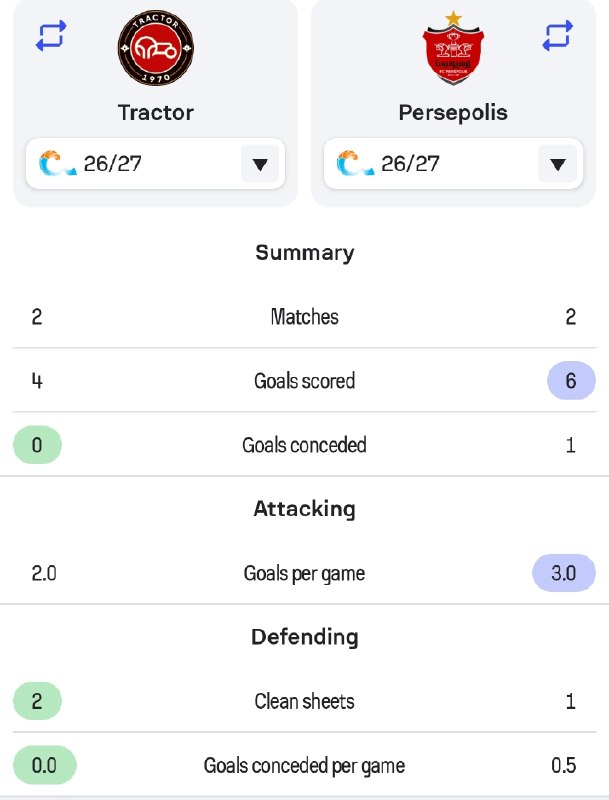Click the swap team icon beside Tractor
Image resolution: width=609 pixels, height=800 pixels.
click(x=51, y=35)
